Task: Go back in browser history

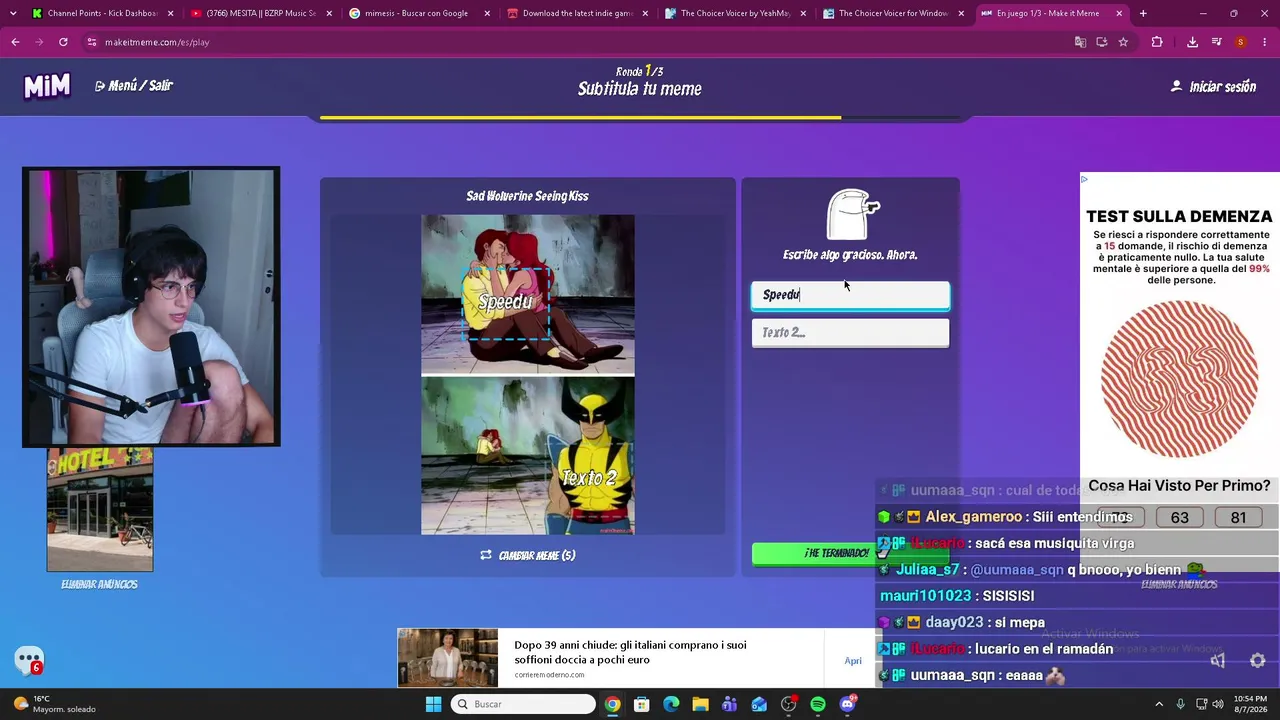Action: tap(15, 42)
